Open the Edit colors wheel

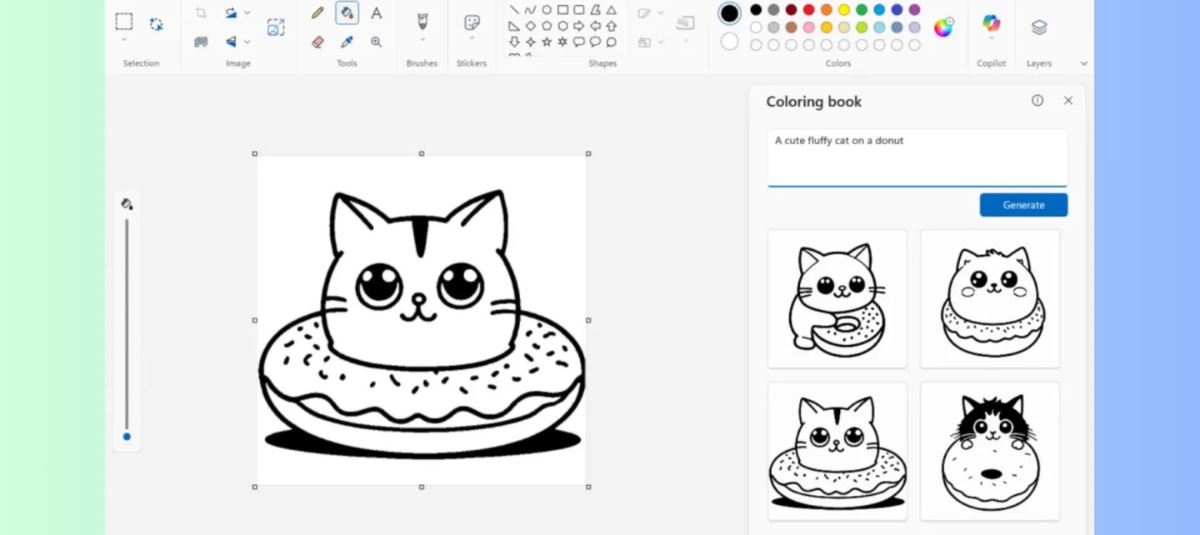click(943, 27)
